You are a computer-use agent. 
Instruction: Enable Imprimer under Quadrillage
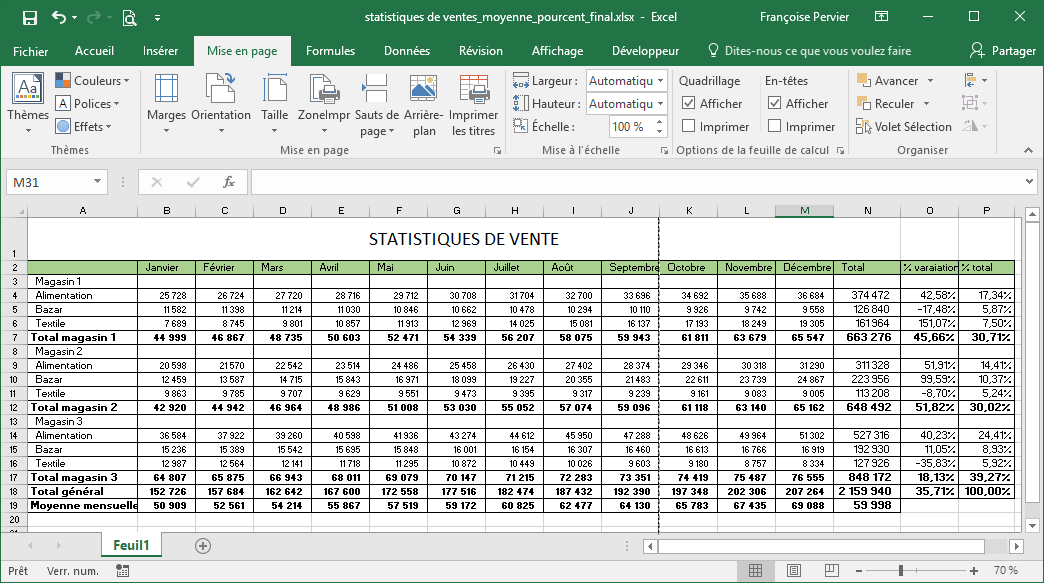pos(689,127)
